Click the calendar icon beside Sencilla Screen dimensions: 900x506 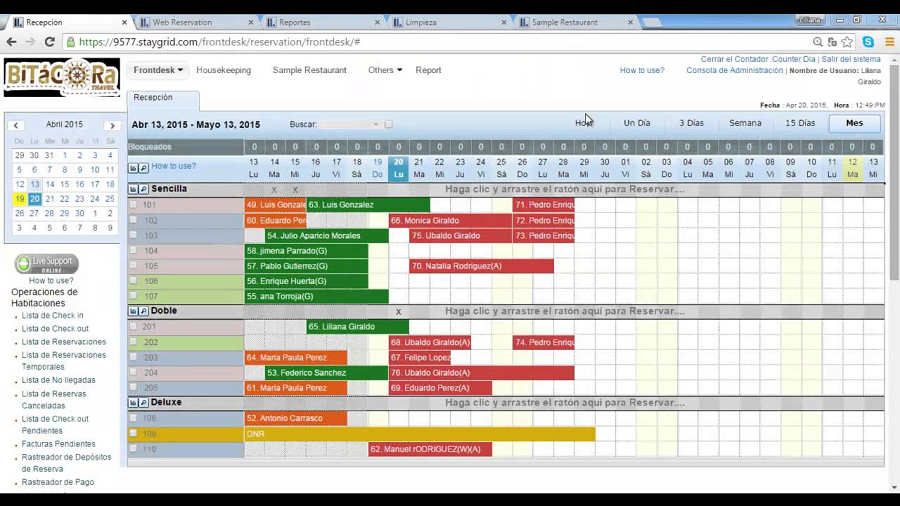click(x=133, y=189)
